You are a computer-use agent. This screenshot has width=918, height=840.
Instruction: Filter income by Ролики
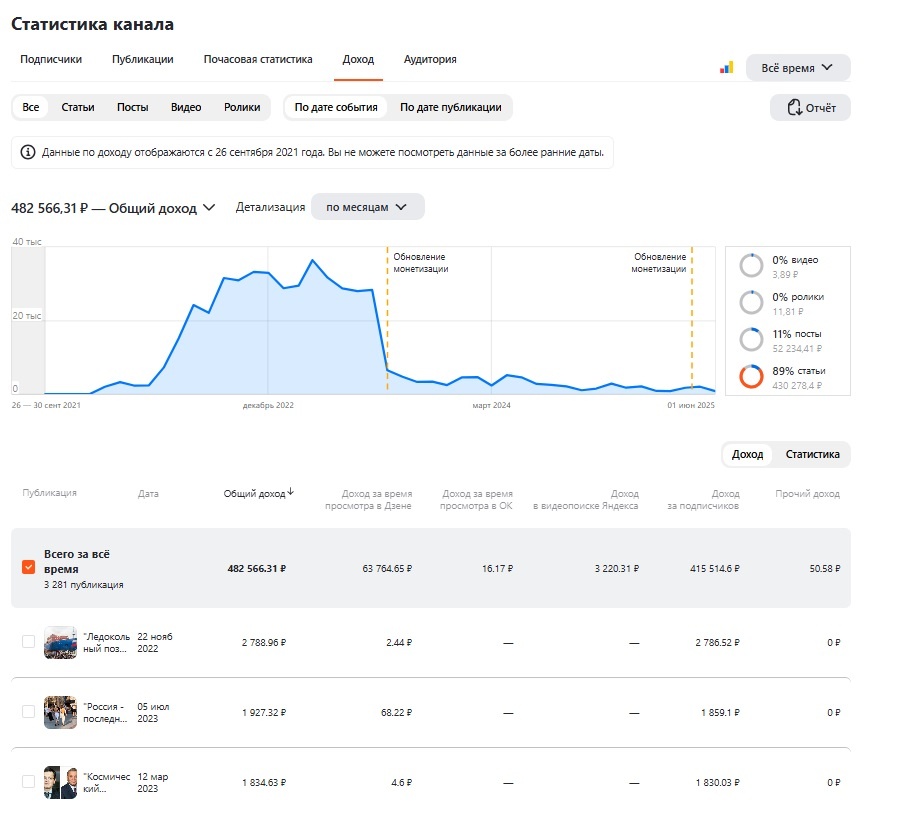pos(242,107)
